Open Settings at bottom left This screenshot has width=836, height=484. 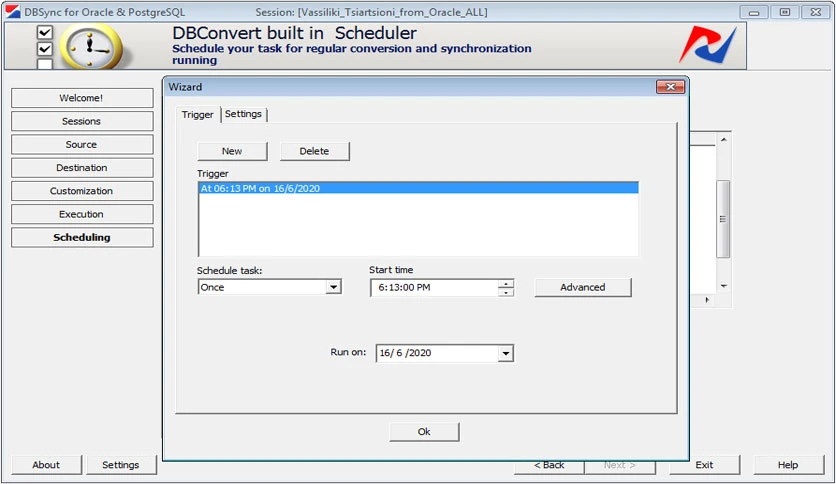[120, 465]
